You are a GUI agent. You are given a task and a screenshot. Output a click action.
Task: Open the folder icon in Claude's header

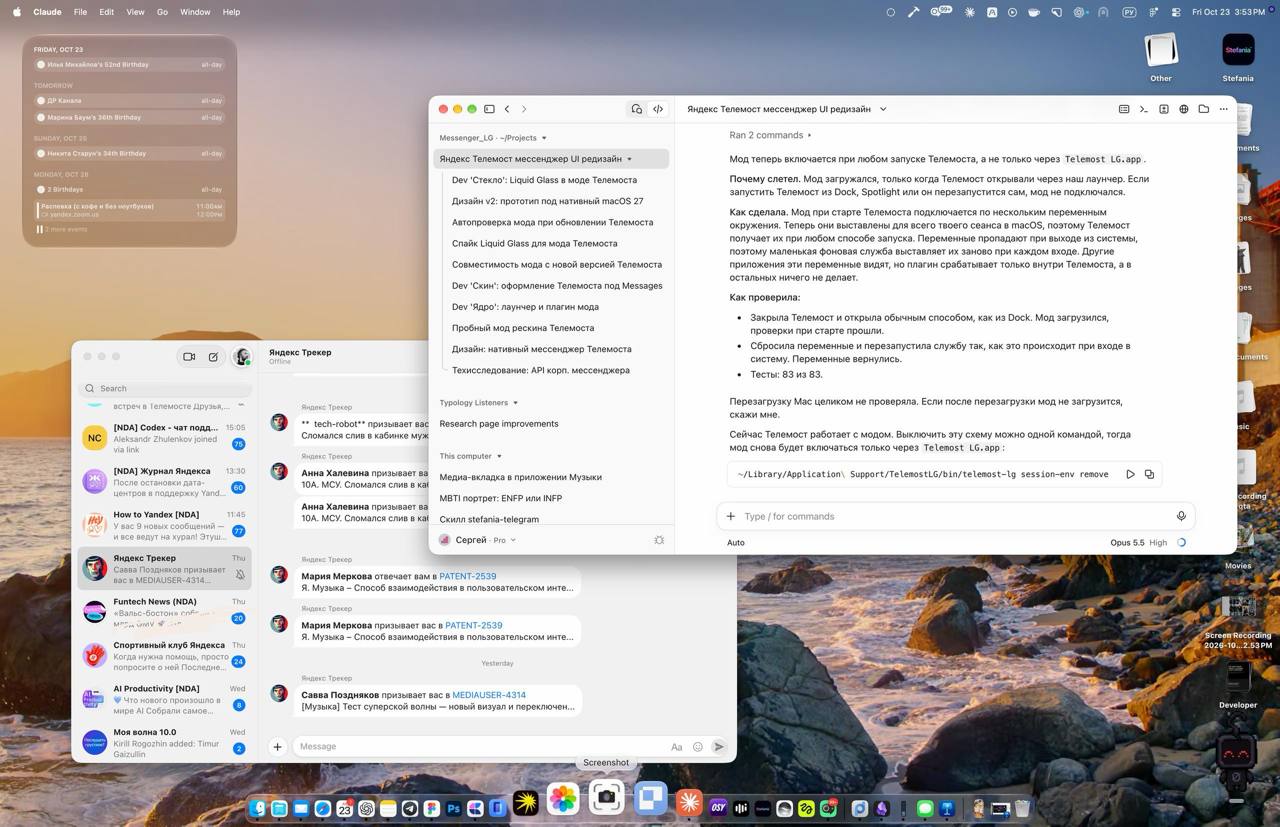click(x=1203, y=109)
